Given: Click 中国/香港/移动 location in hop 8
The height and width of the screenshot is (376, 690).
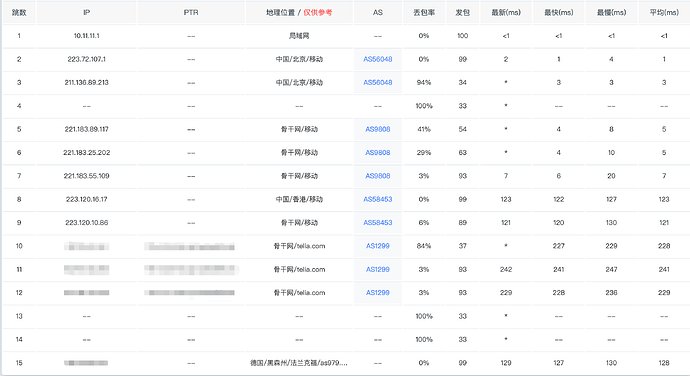Looking at the screenshot, I should 299,199.
